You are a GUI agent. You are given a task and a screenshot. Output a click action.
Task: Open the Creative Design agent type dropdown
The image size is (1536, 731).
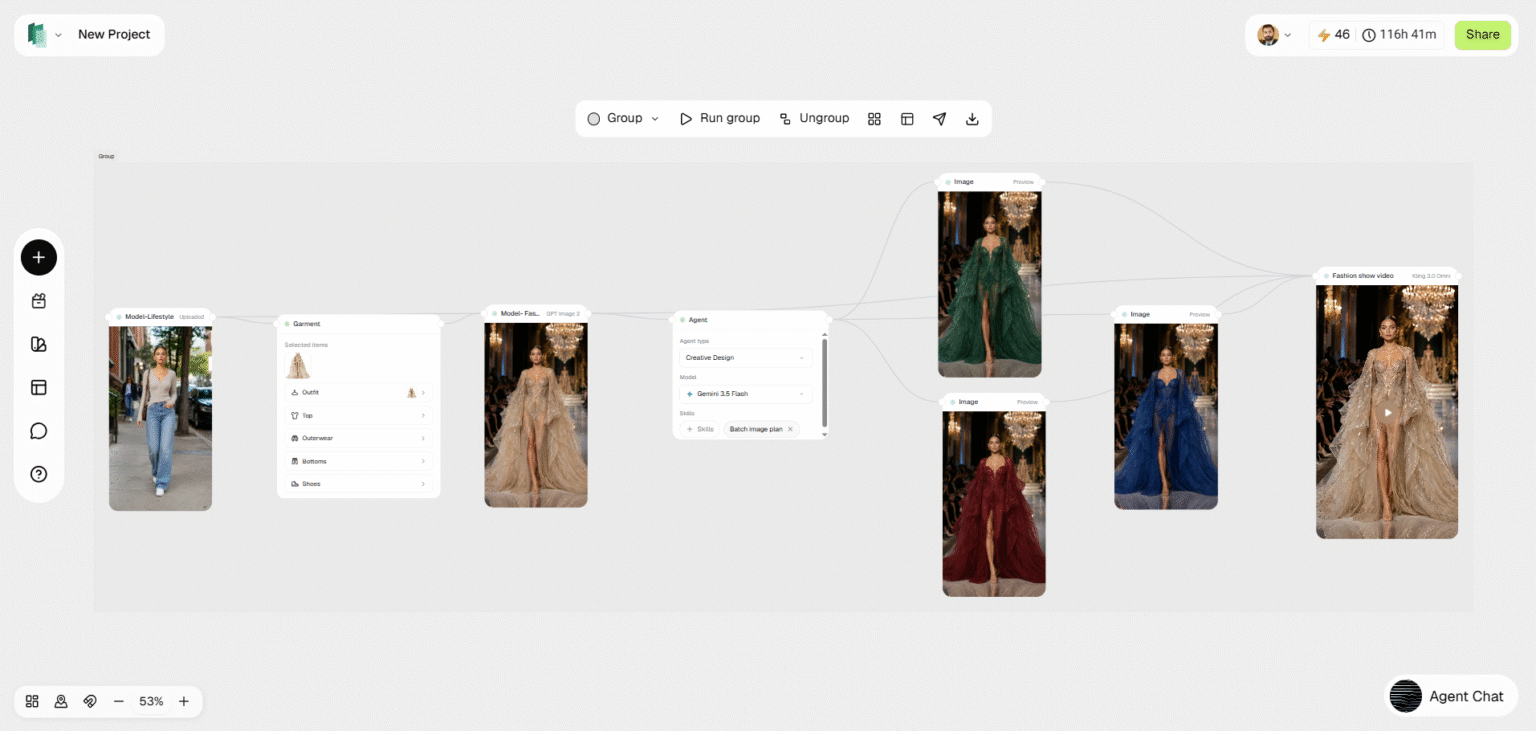[x=745, y=357]
